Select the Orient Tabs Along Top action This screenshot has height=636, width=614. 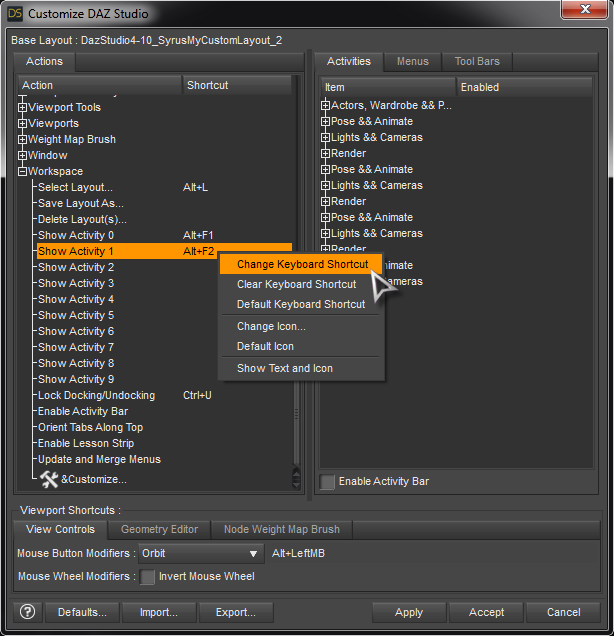pyautogui.click(x=90, y=428)
